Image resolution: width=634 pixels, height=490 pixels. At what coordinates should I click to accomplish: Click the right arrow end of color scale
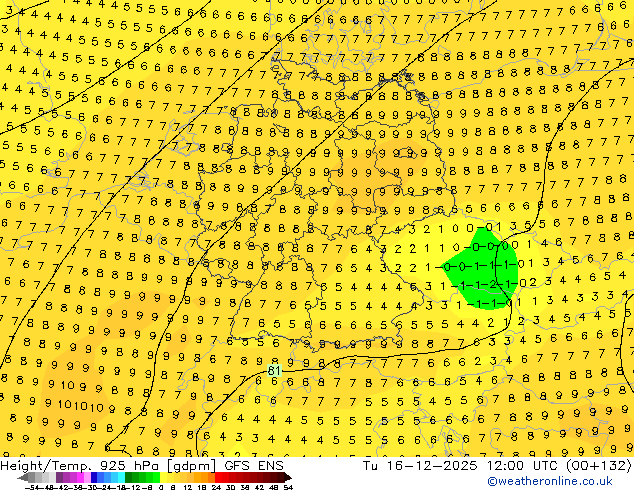coord(288,478)
